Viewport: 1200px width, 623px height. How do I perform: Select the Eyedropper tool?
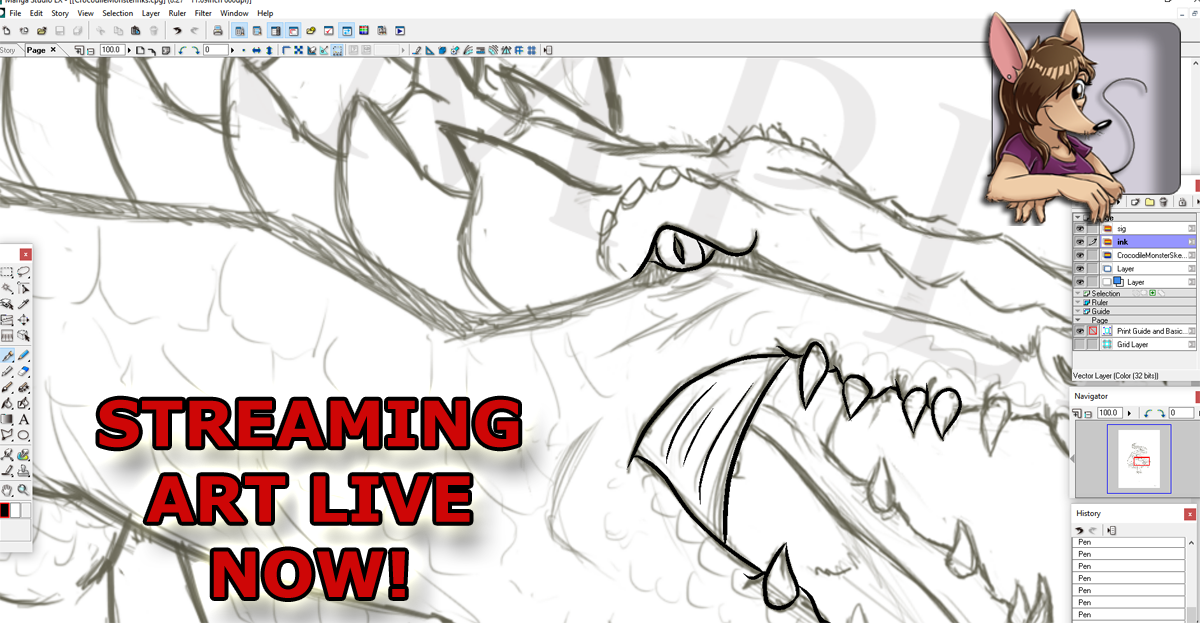23,305
